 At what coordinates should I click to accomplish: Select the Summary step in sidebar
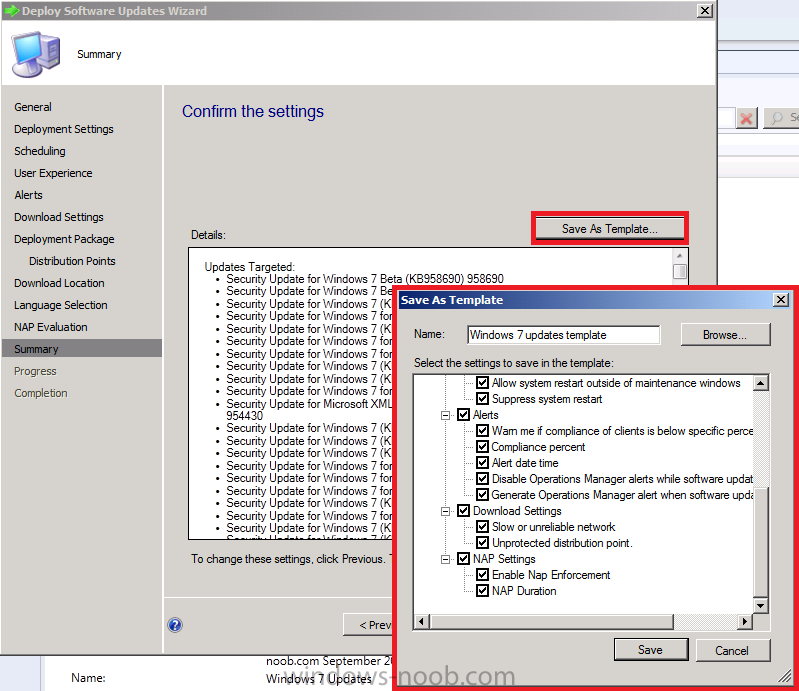coord(82,349)
